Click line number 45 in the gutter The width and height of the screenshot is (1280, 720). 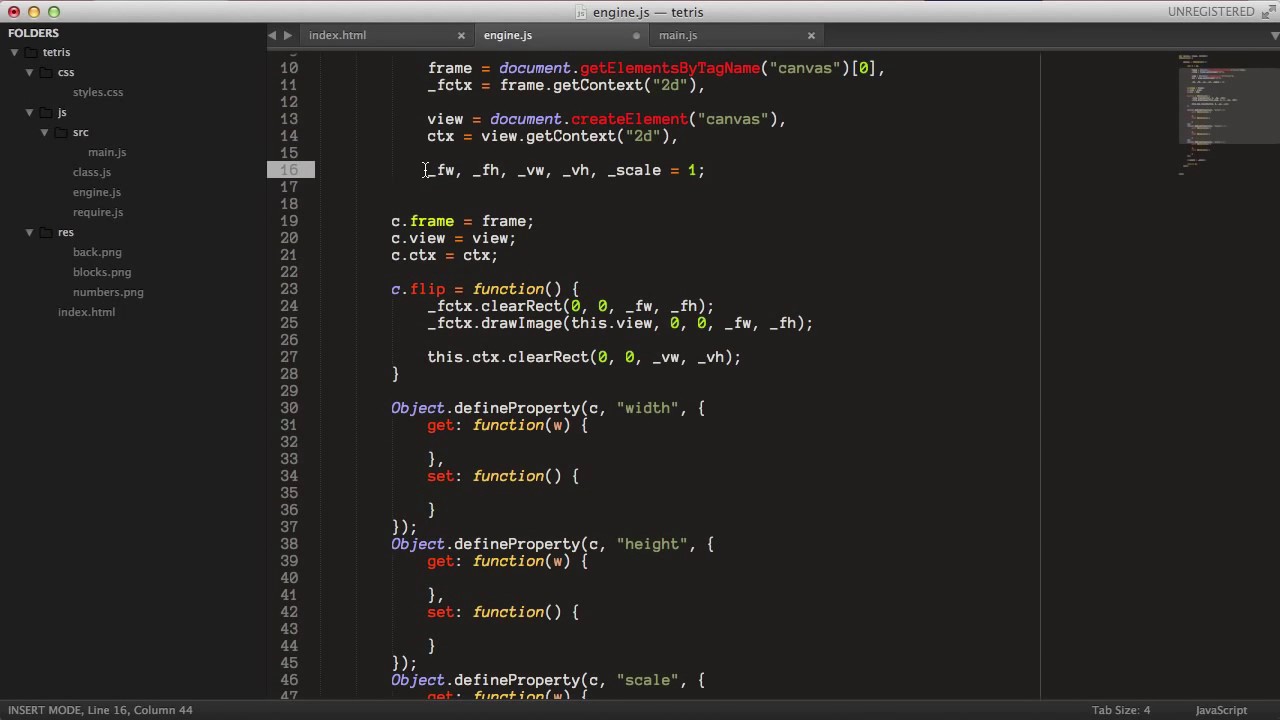pos(288,663)
